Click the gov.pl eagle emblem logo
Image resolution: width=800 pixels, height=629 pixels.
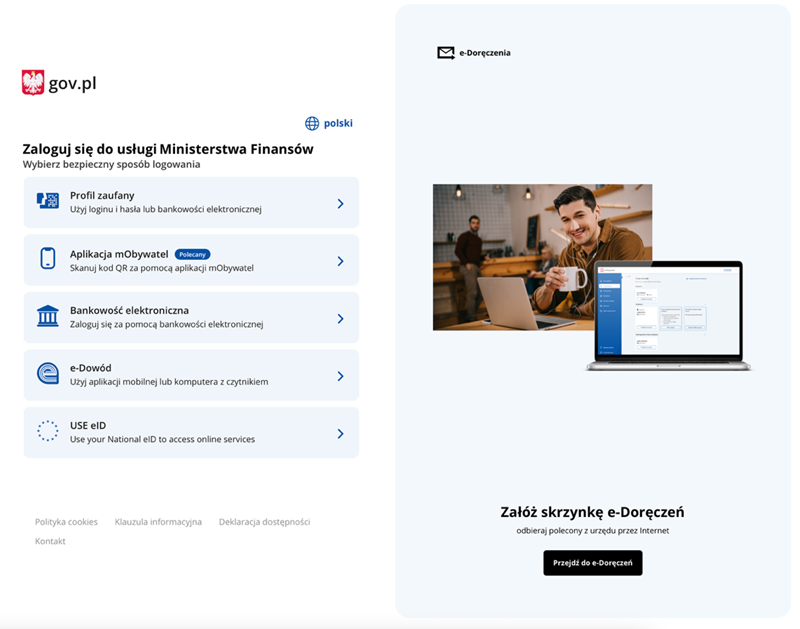(x=33, y=83)
